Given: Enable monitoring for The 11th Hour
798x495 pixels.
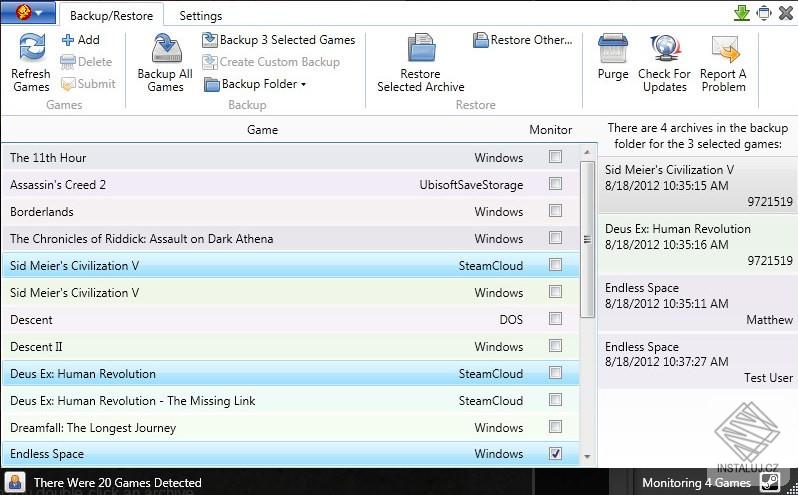Looking at the screenshot, I should pyautogui.click(x=555, y=157).
